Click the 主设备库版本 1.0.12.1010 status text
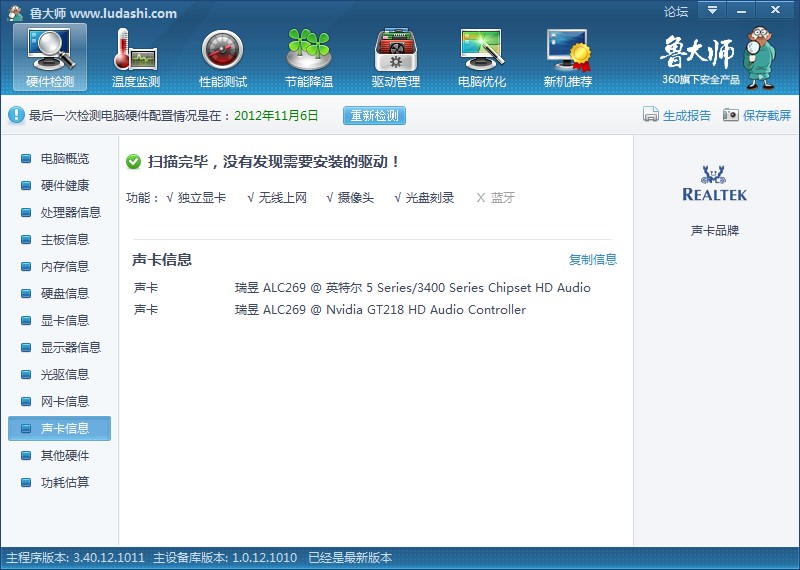This screenshot has width=800, height=570. pyautogui.click(x=225, y=557)
